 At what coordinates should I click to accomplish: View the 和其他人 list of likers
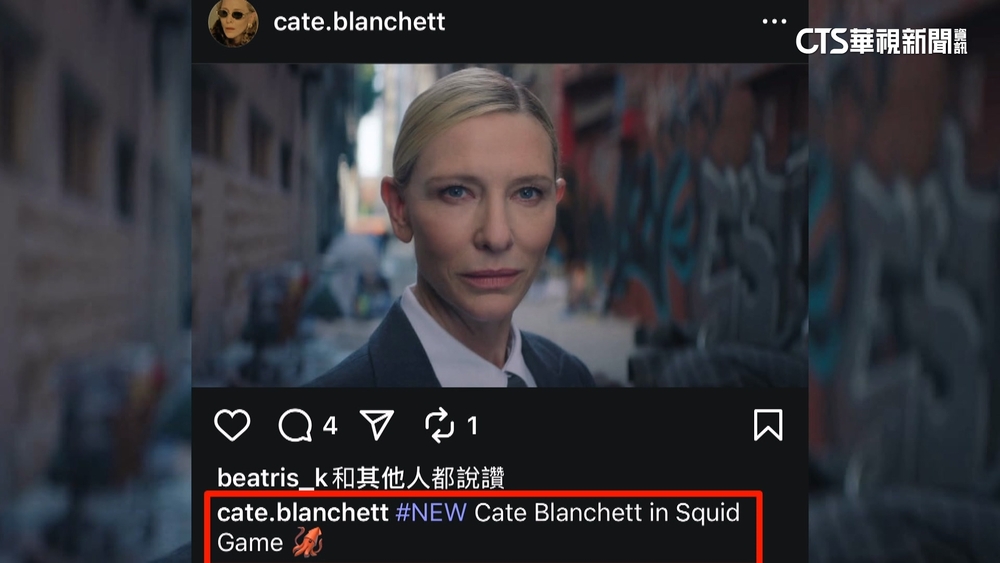click(381, 478)
